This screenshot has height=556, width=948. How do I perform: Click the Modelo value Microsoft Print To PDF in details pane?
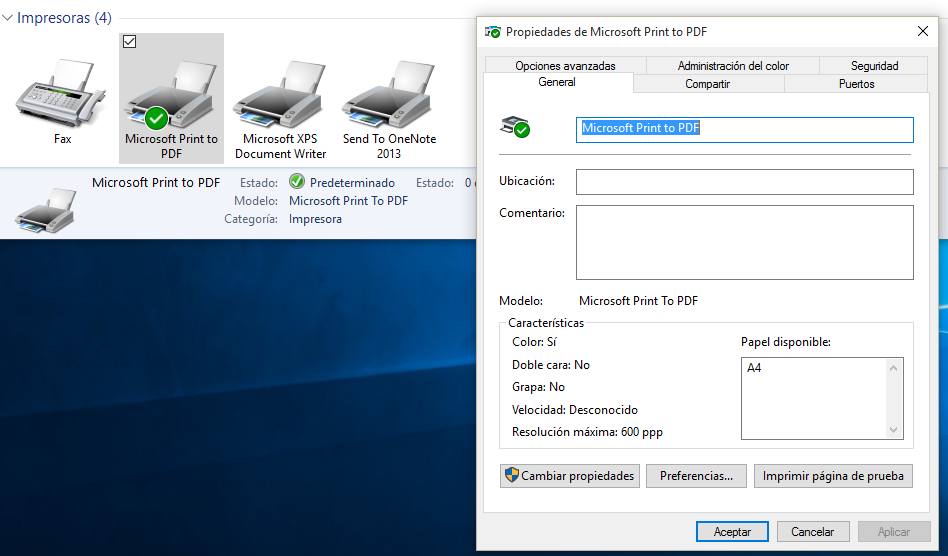[x=348, y=201]
